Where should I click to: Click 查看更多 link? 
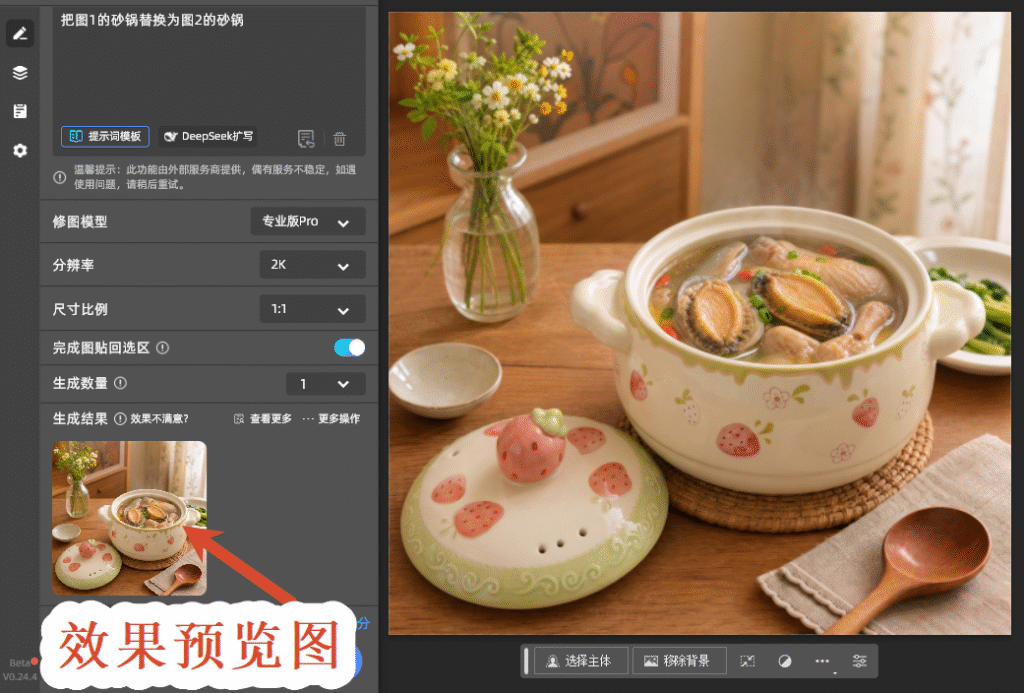[263, 419]
